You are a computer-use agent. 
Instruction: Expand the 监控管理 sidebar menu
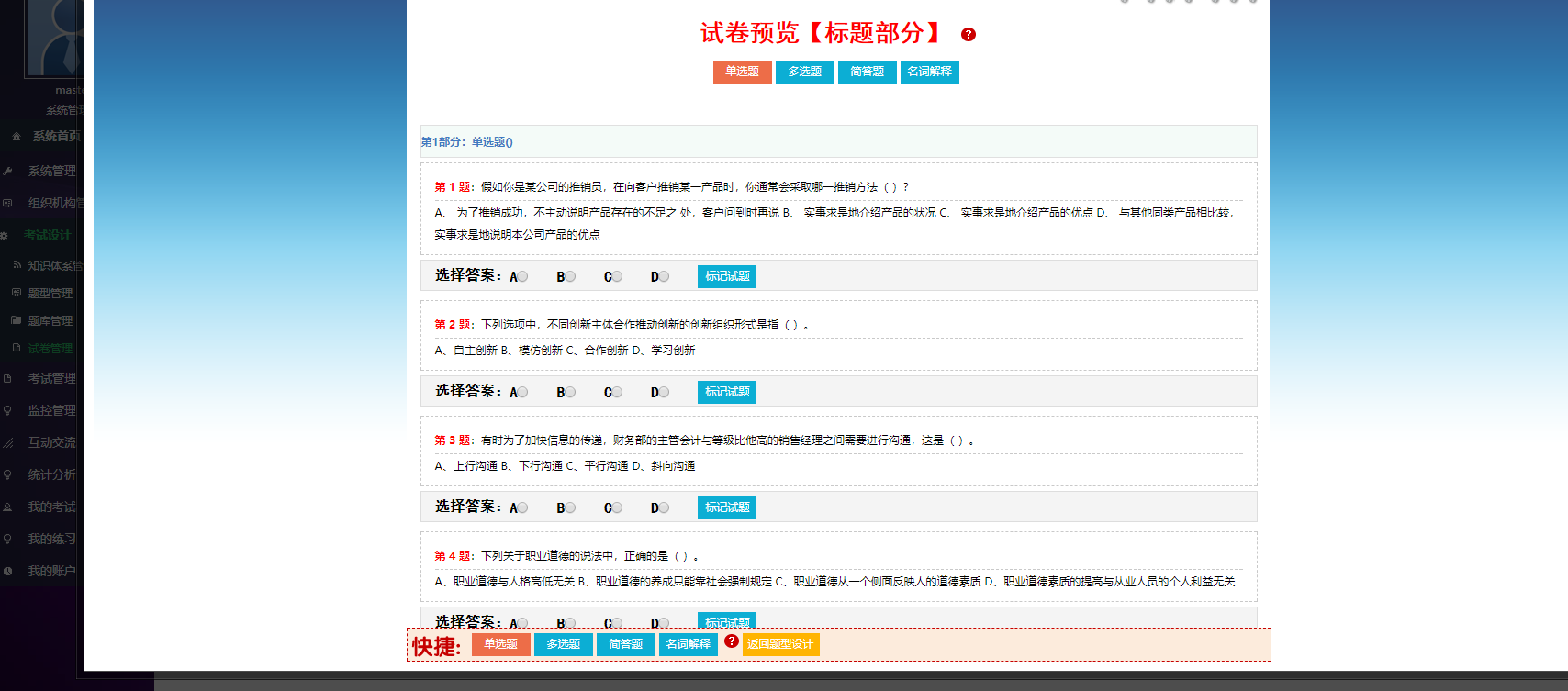point(51,411)
